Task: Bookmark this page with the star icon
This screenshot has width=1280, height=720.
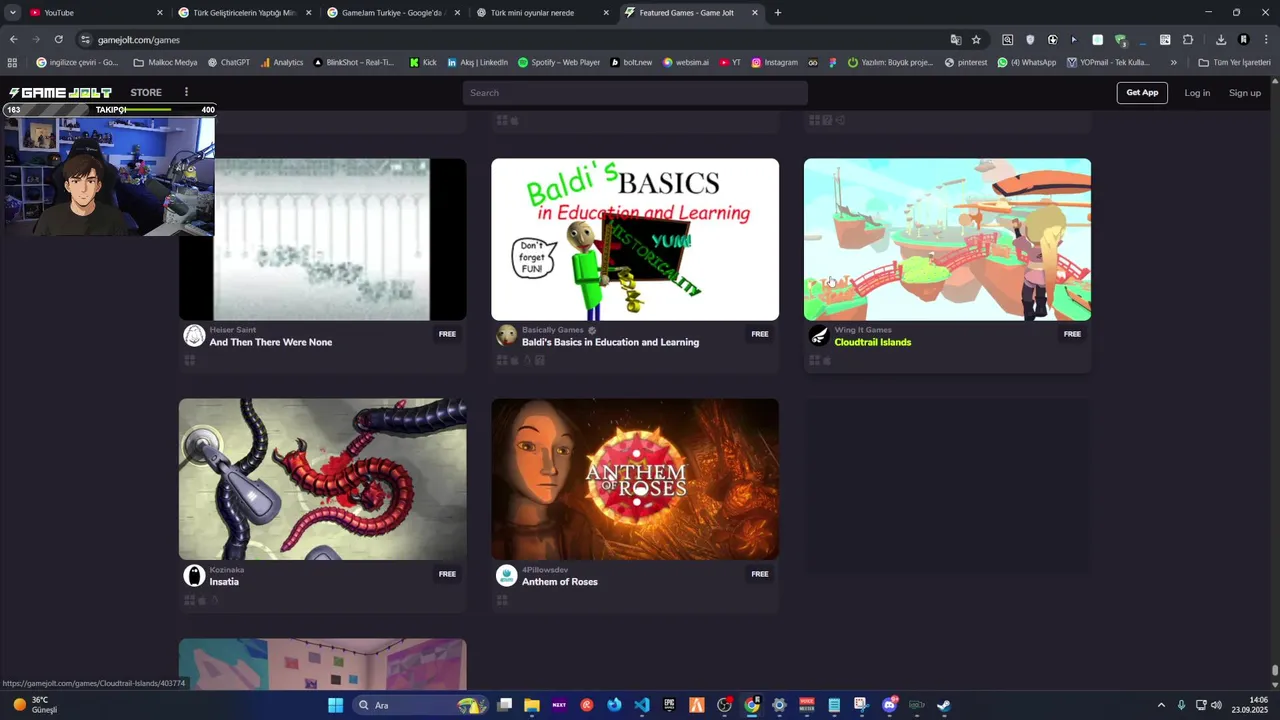Action: 976,40
